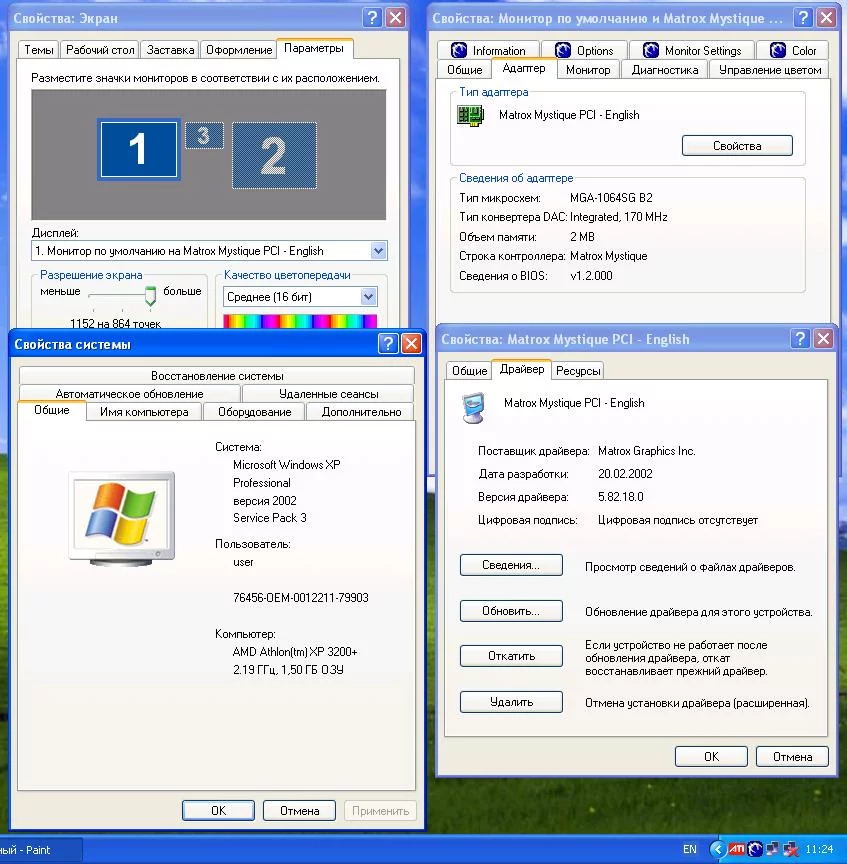847x864 pixels.
Task: Select monitor 1 icon in display layout
Action: (x=139, y=149)
